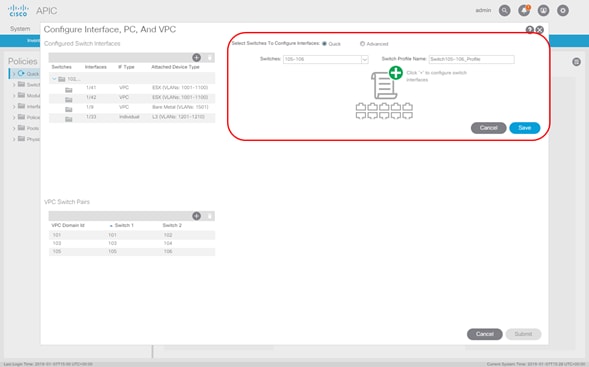
Task: Add a new VPC switch pair
Action: tap(196, 216)
